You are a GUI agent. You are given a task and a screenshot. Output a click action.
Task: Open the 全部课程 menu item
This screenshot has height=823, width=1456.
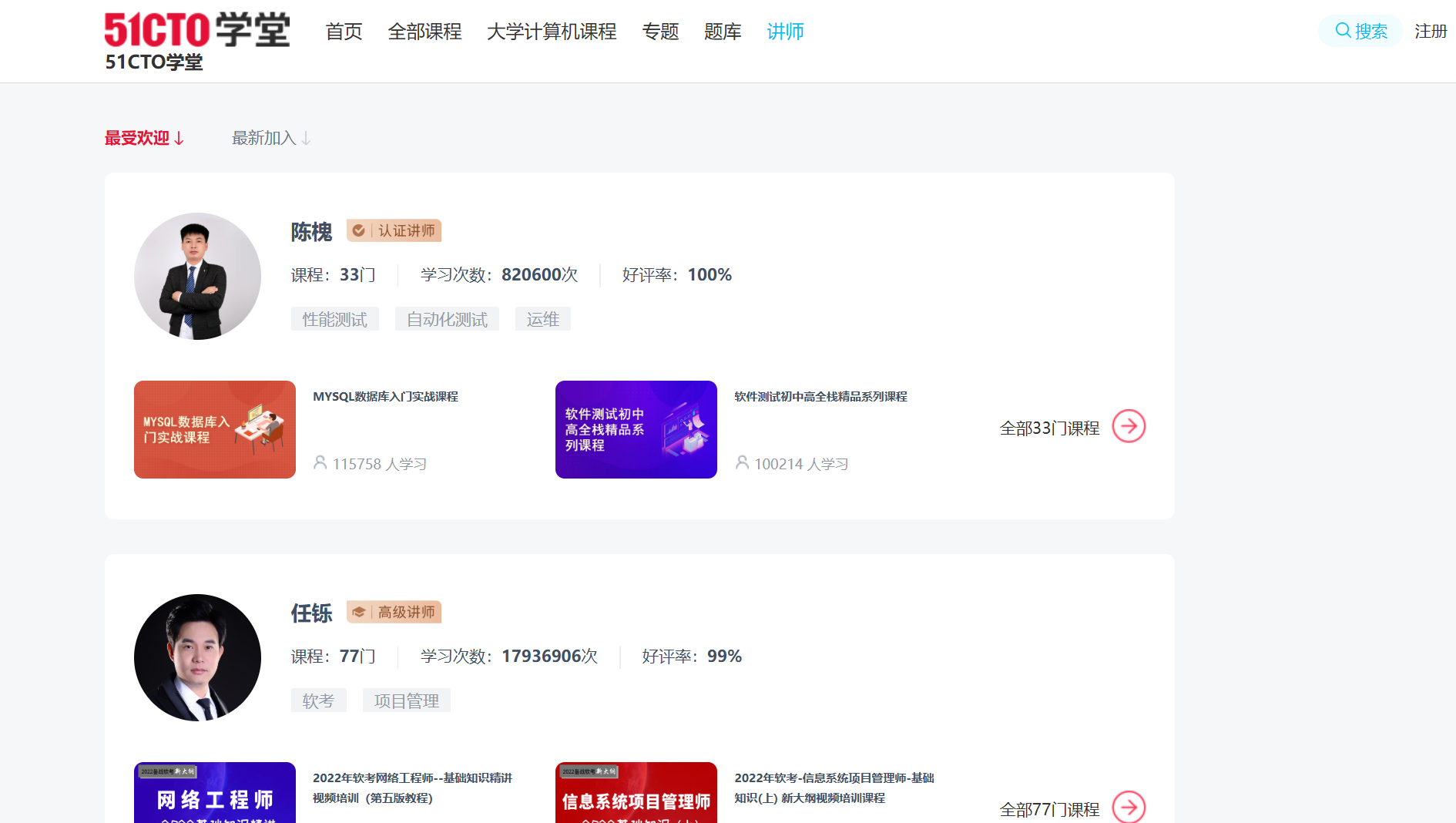click(x=424, y=32)
